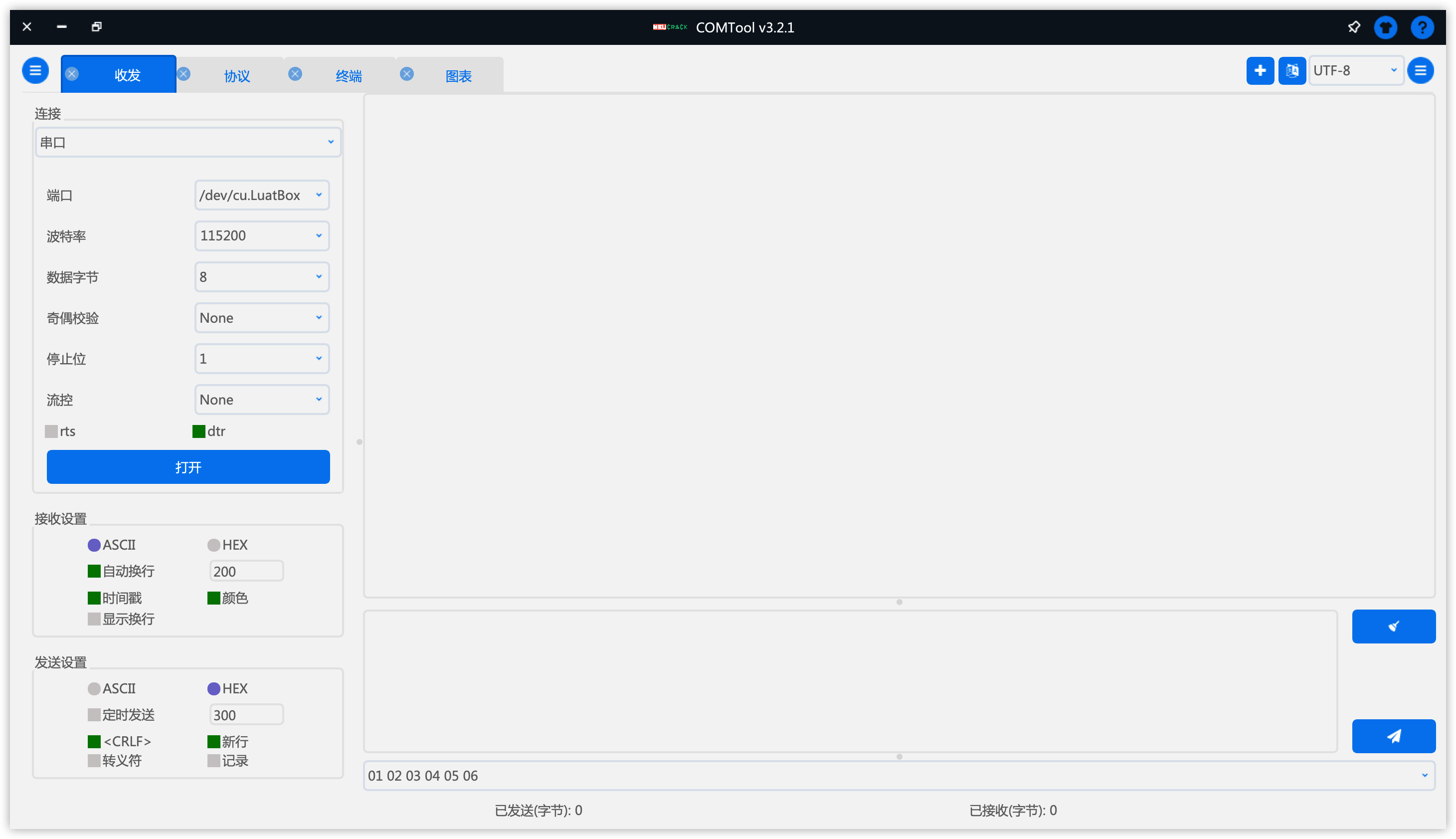Select HEX in 发送设置
This screenshot has width=1456, height=839.
pyautogui.click(x=214, y=688)
